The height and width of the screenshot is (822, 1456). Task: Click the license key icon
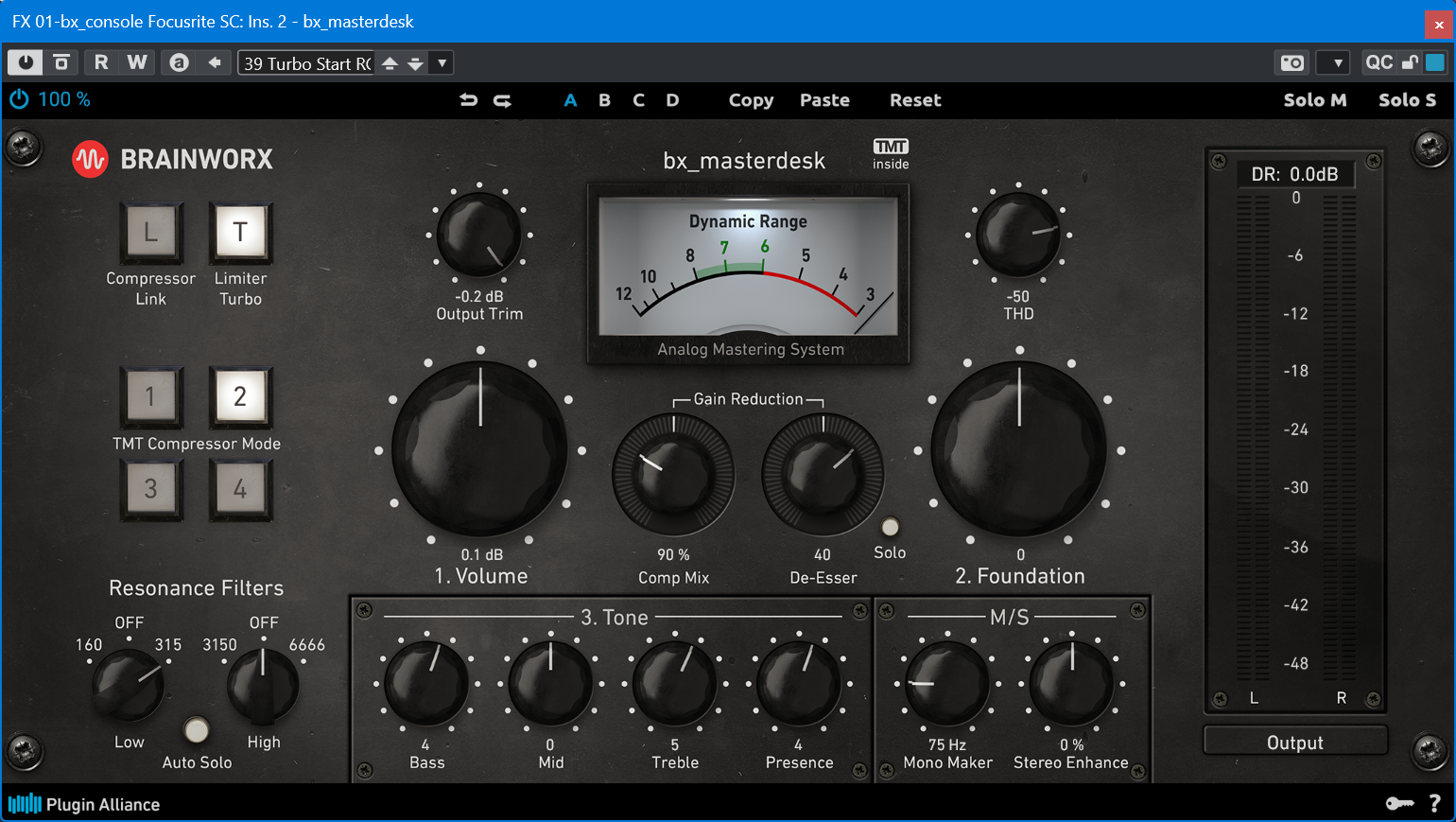pyautogui.click(x=1399, y=803)
